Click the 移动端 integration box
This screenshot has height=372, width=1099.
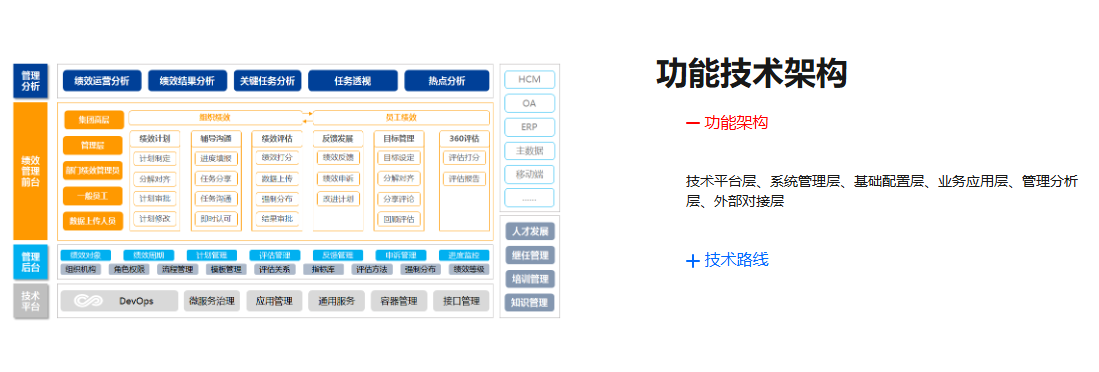pyautogui.click(x=530, y=174)
